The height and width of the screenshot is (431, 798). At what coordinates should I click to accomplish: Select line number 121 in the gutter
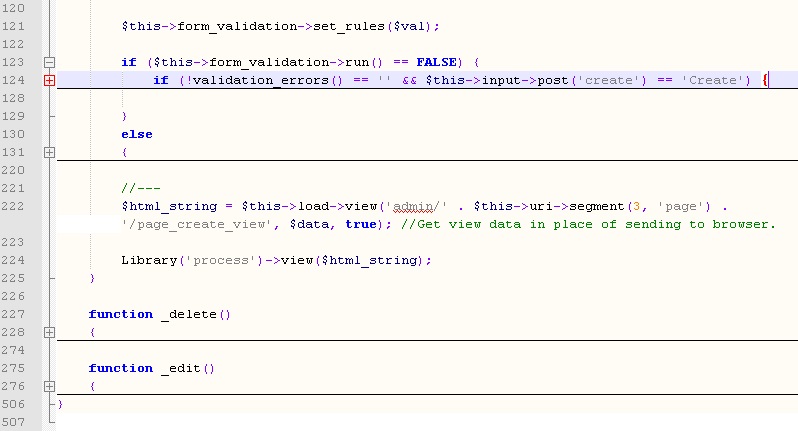point(13,26)
